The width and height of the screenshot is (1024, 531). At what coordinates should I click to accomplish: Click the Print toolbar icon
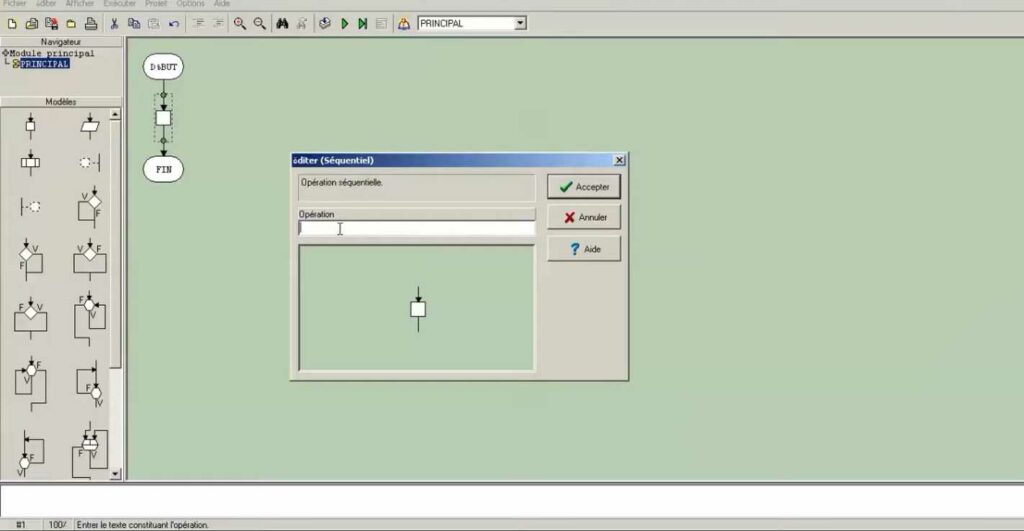[x=91, y=24]
